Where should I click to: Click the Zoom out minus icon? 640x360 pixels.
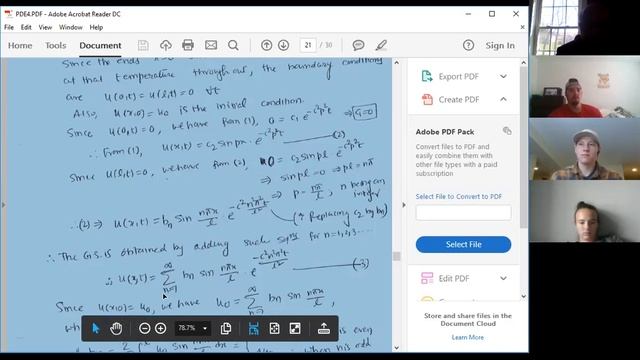click(x=144, y=328)
